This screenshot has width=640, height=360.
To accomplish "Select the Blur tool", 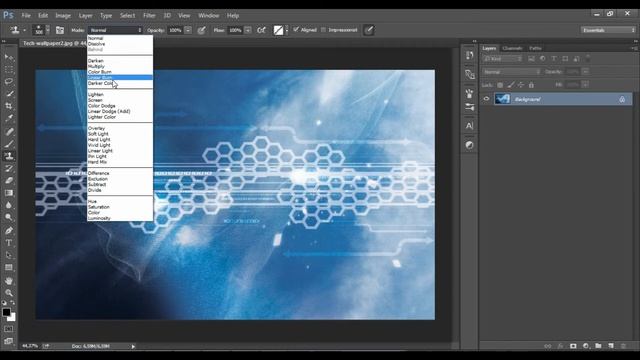I will [9, 205].
